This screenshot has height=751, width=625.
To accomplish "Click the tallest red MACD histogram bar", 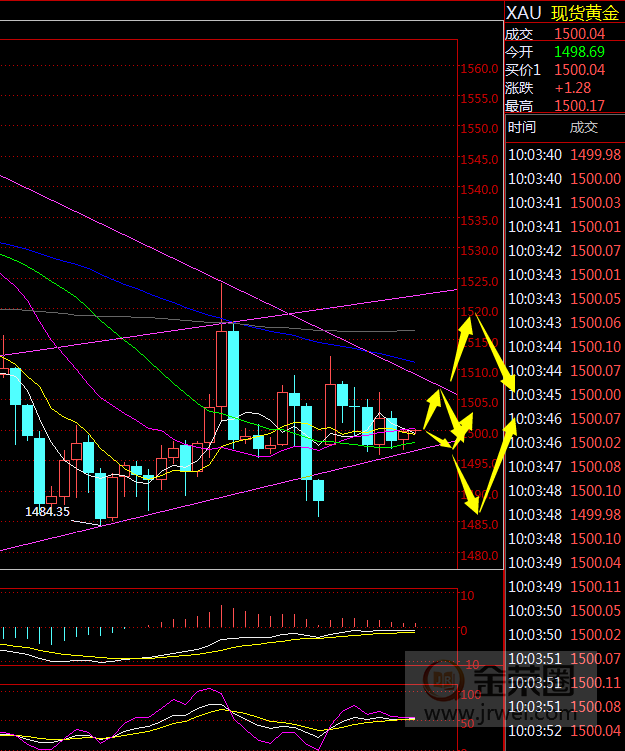I will tap(220, 616).
